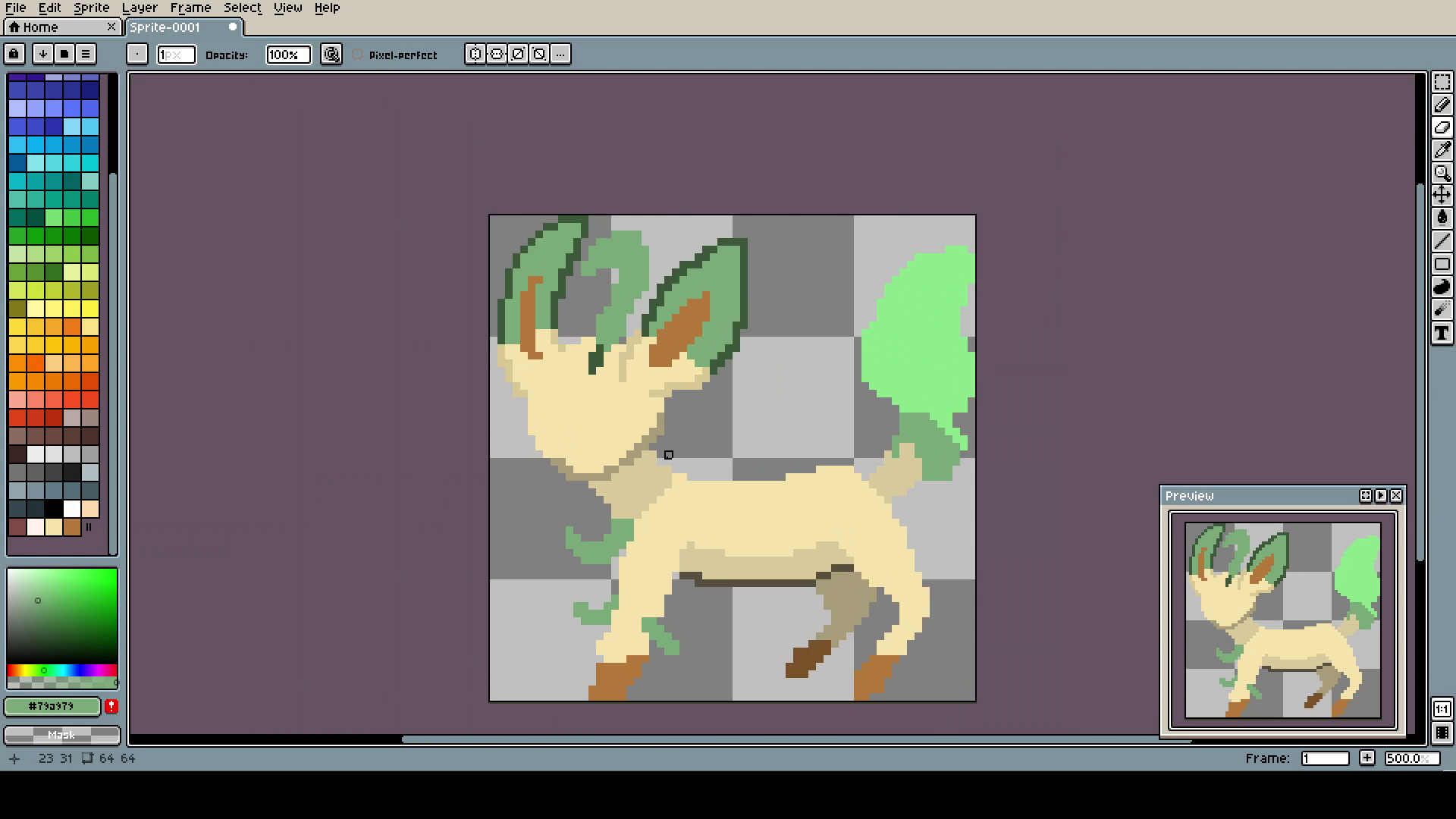1456x819 pixels.
Task: Toggle the vertical-axis symmetry button
Action: [475, 54]
